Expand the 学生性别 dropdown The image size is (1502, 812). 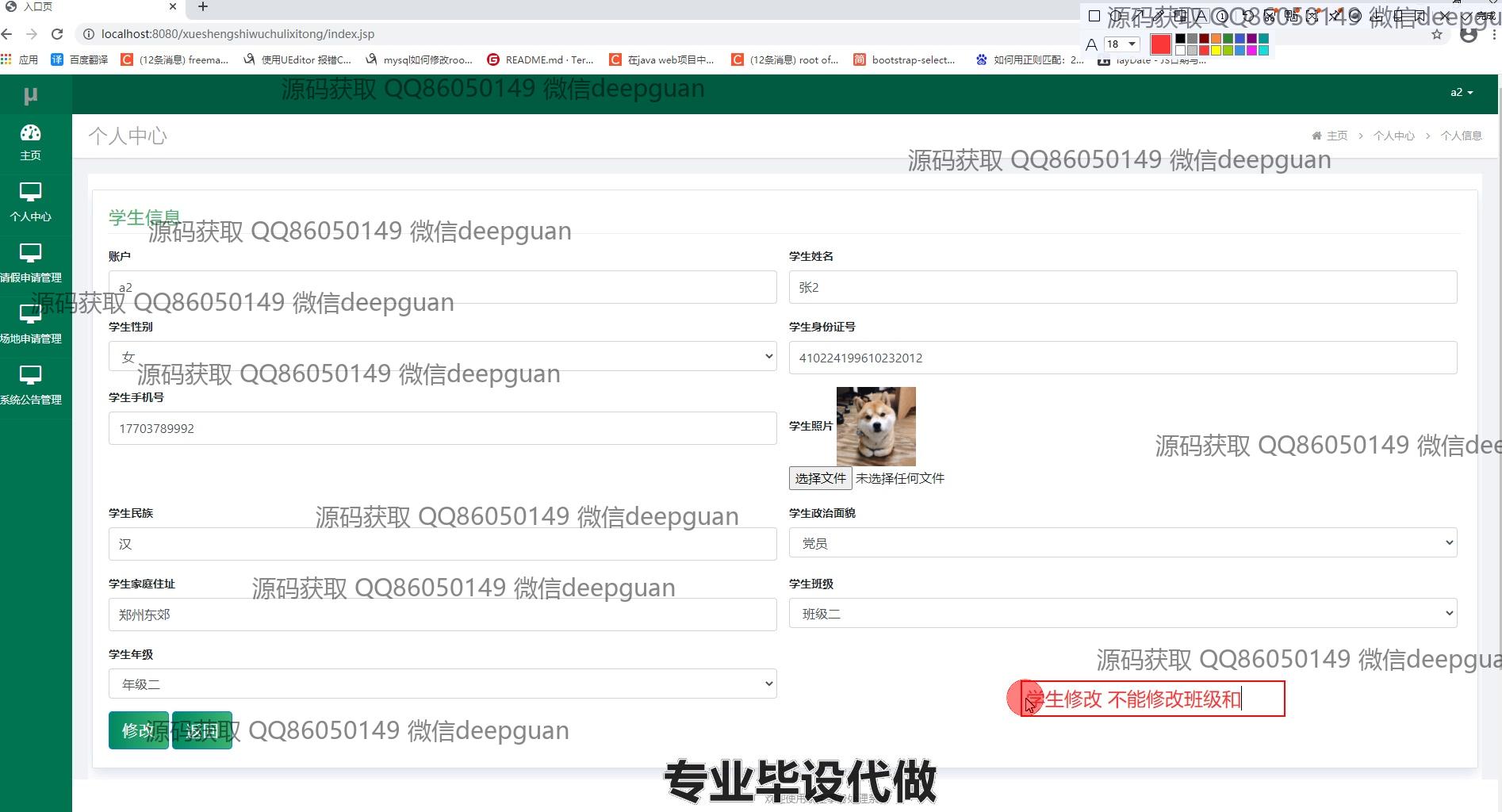point(443,357)
